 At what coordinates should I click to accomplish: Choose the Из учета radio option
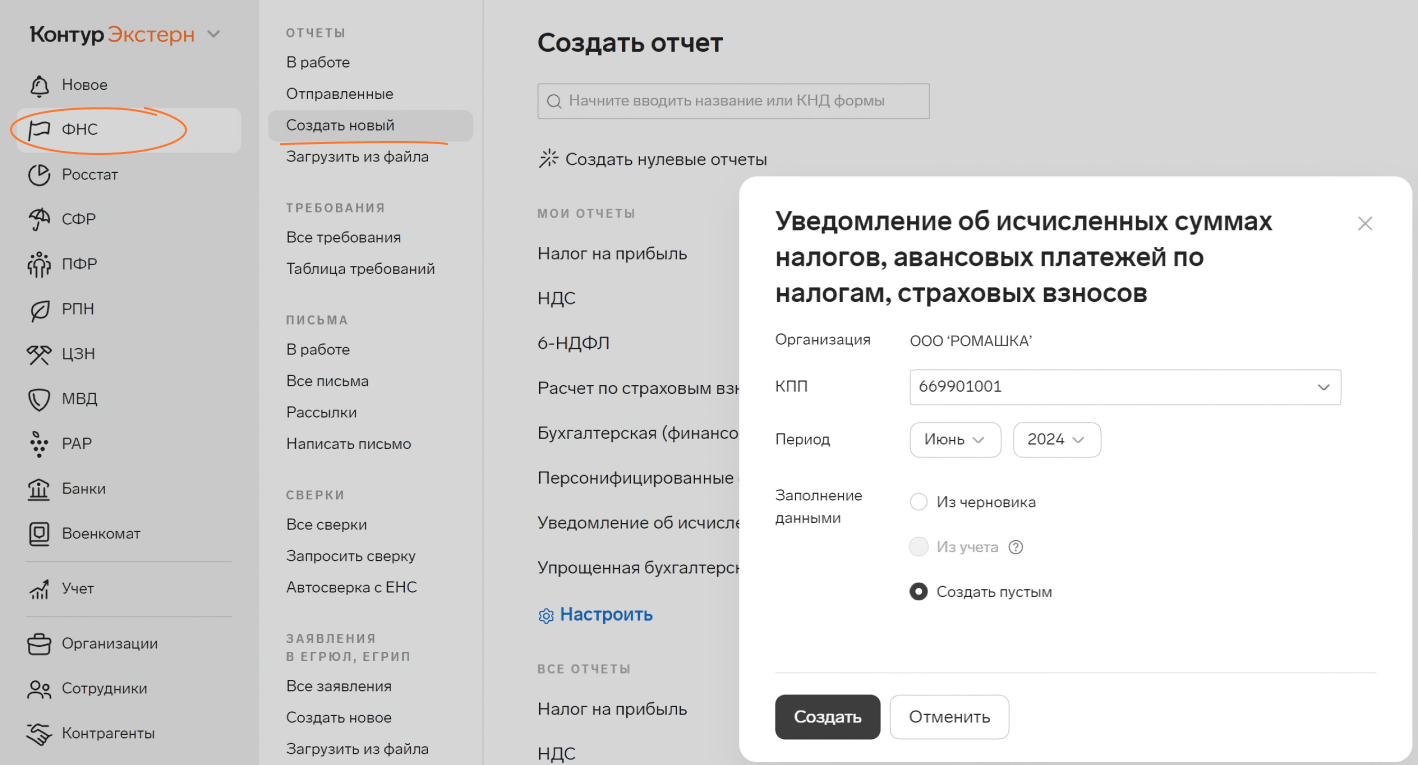point(918,547)
